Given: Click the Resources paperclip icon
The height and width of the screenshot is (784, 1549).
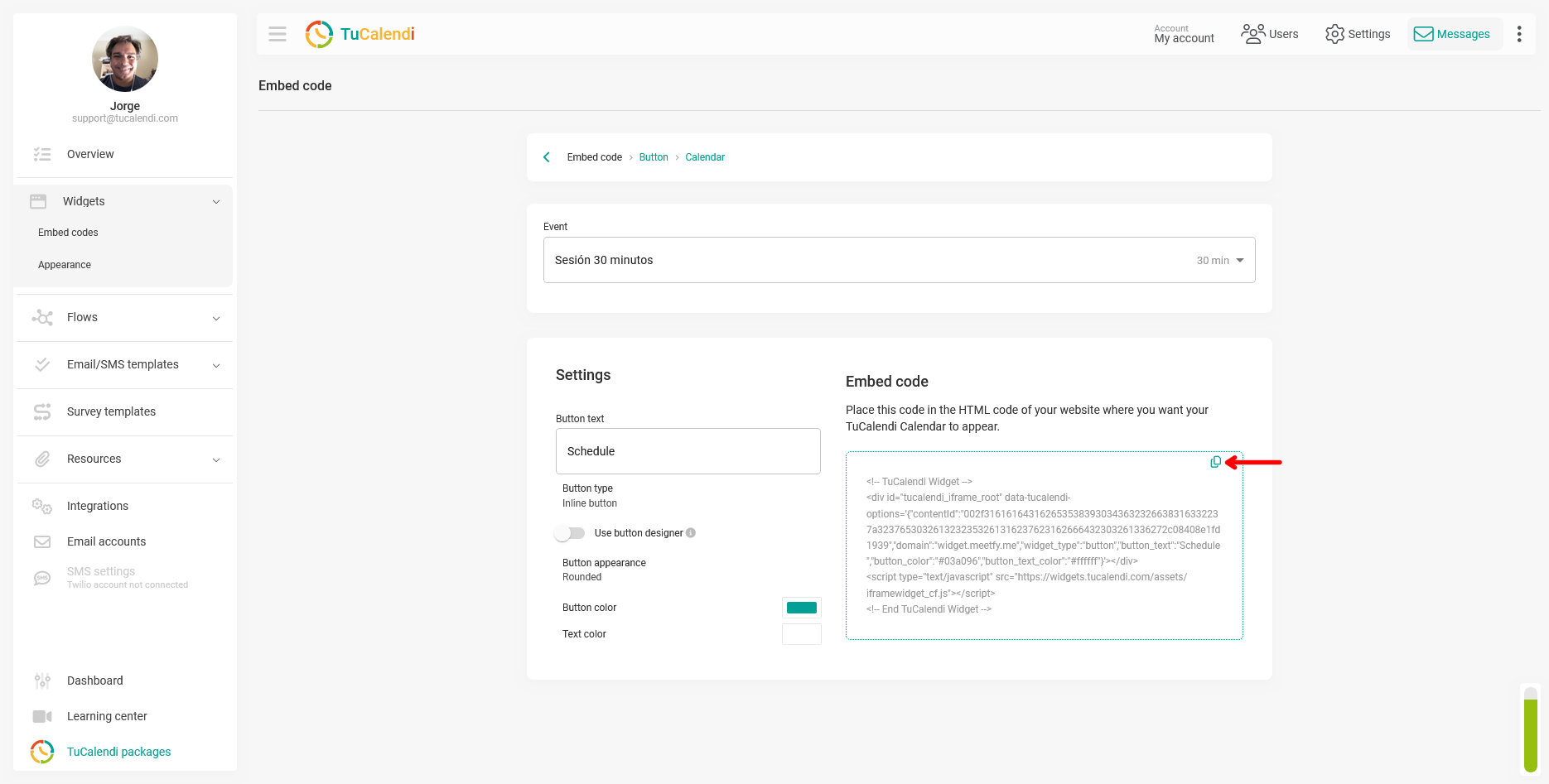Looking at the screenshot, I should pyautogui.click(x=42, y=459).
